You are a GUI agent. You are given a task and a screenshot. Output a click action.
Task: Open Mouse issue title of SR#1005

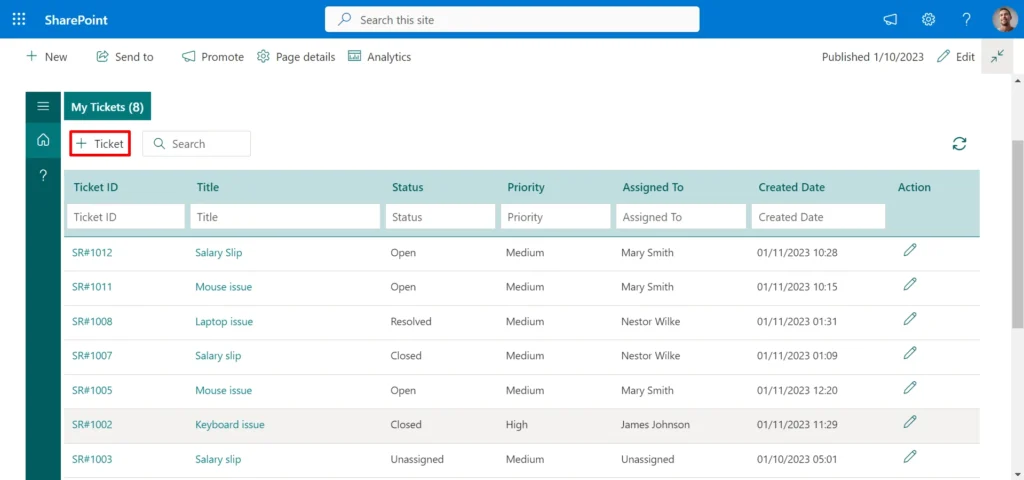pos(223,391)
